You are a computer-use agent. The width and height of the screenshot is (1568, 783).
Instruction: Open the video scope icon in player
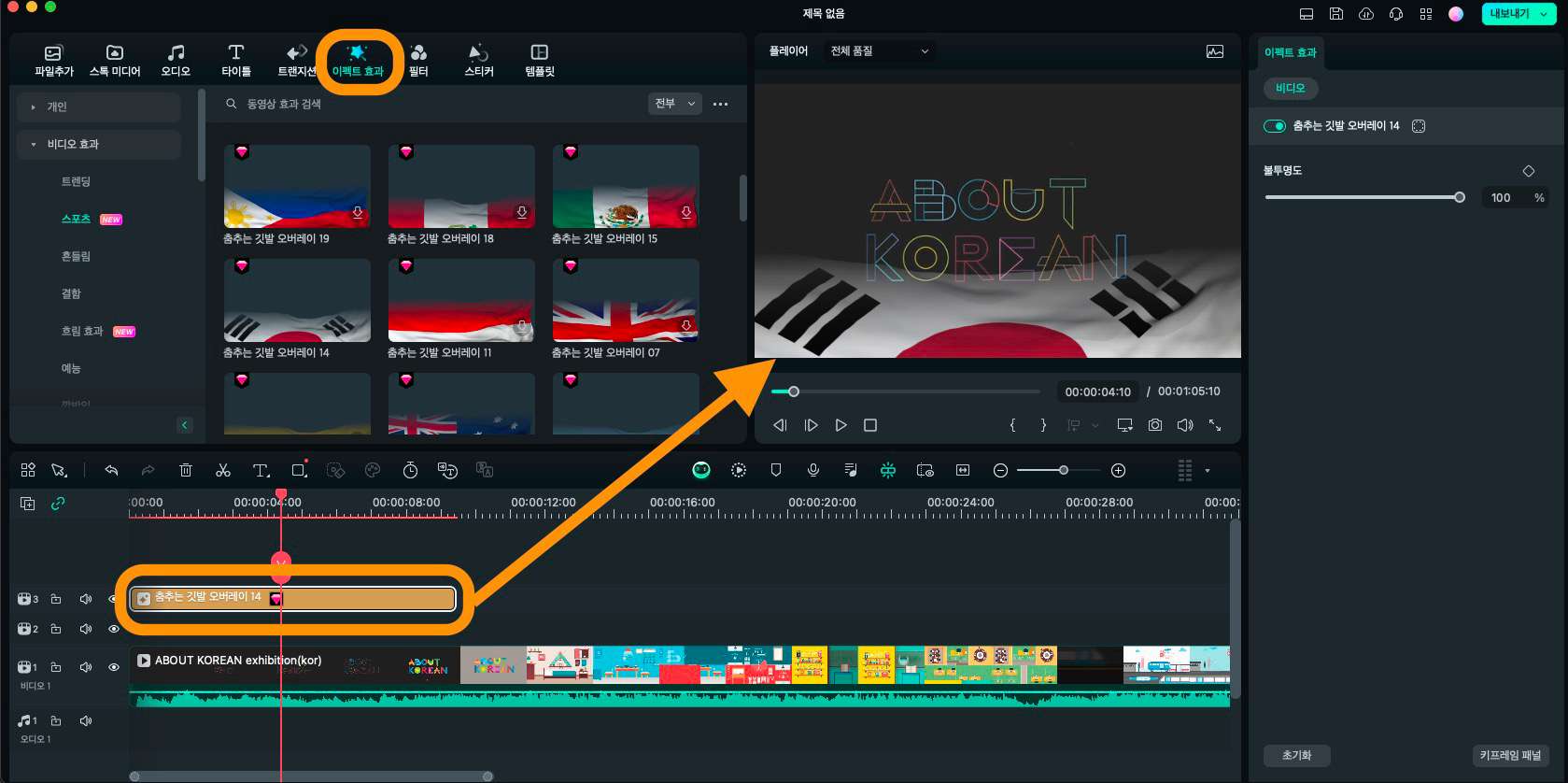(1215, 51)
